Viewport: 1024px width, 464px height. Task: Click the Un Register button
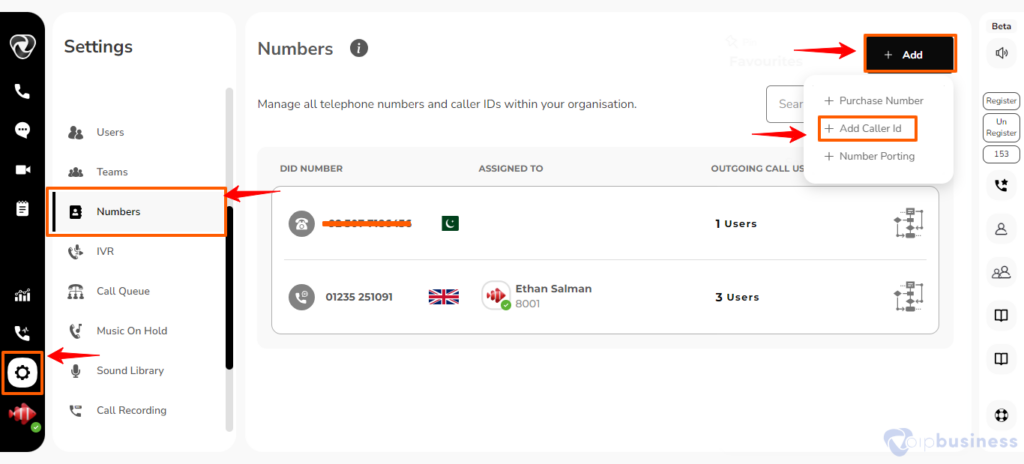click(1001, 127)
